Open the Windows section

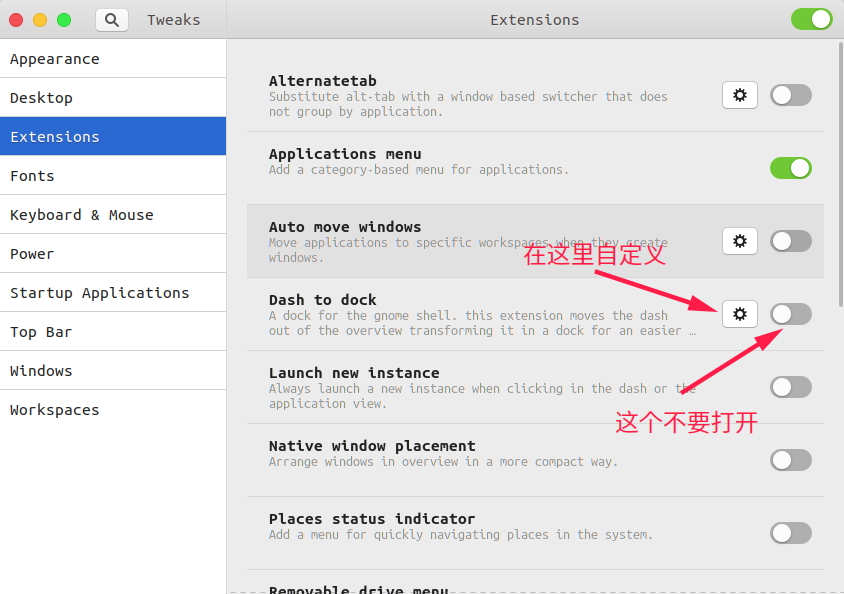pos(113,371)
